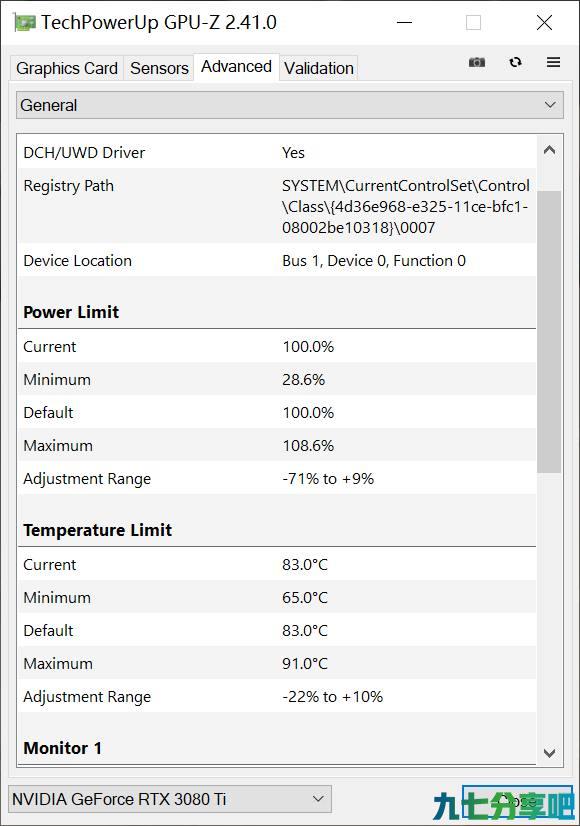Click the Temperature Limit section heading
Viewport: 580px width, 826px height.
point(97,530)
